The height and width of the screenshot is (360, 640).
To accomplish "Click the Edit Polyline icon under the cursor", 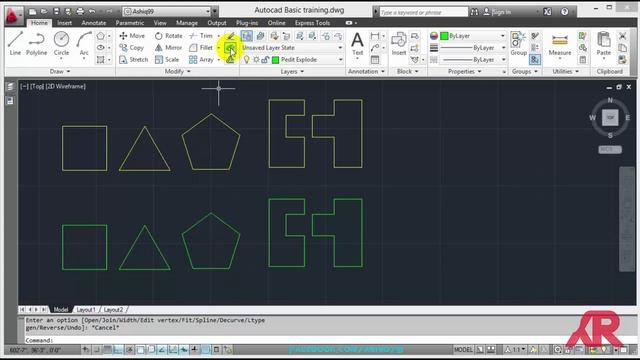I will click(x=231, y=48).
